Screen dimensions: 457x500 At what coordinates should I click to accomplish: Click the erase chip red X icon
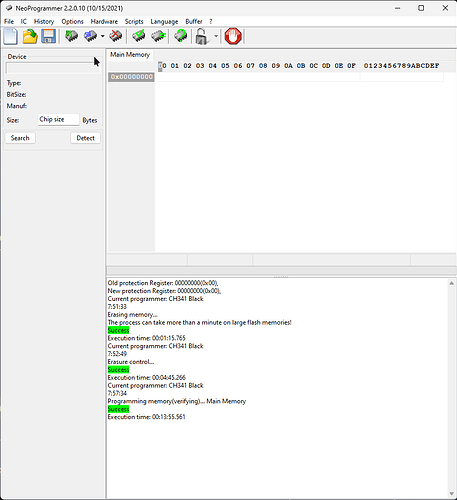[x=116, y=36]
